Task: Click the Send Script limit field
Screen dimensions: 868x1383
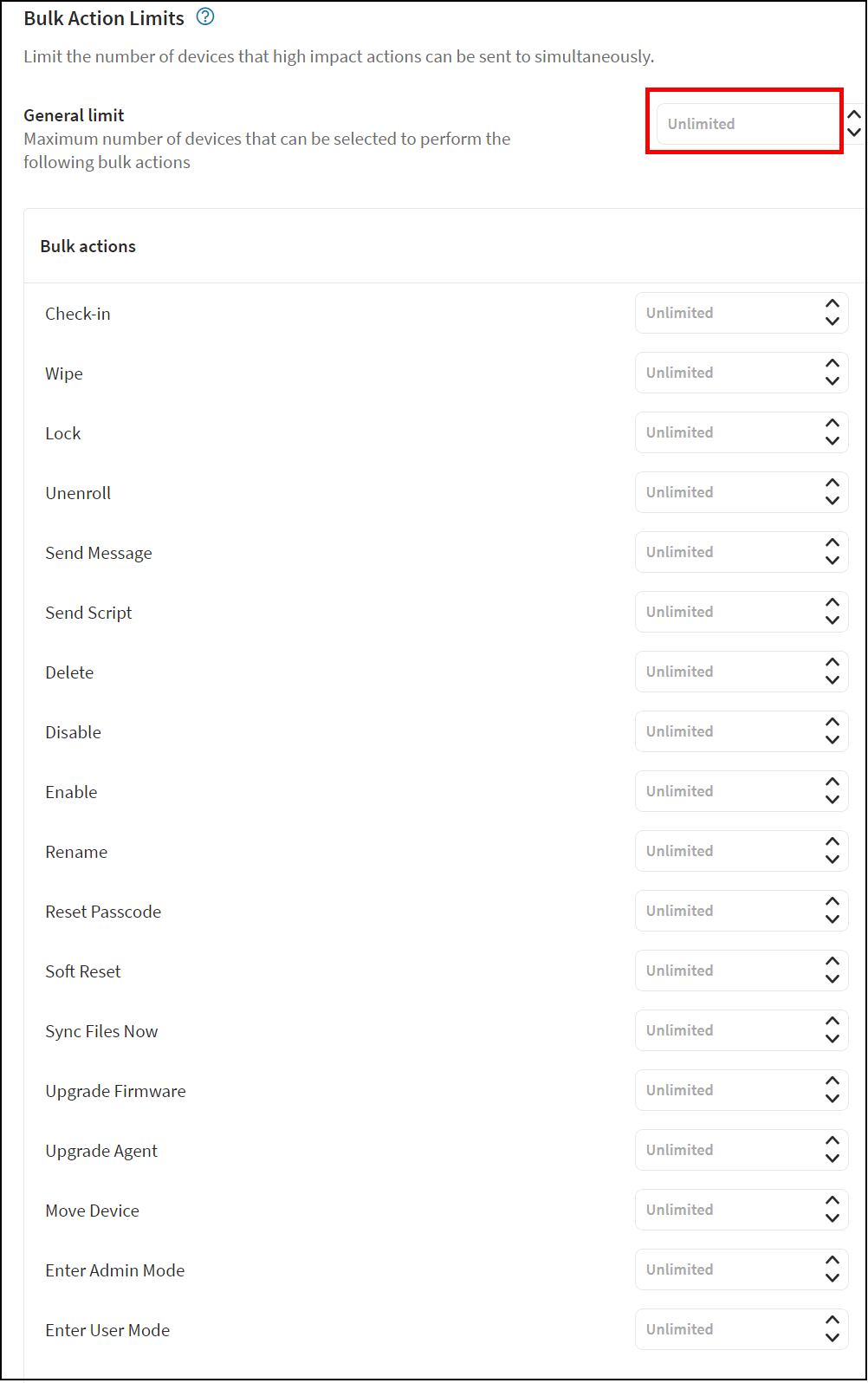Action: 728,612
